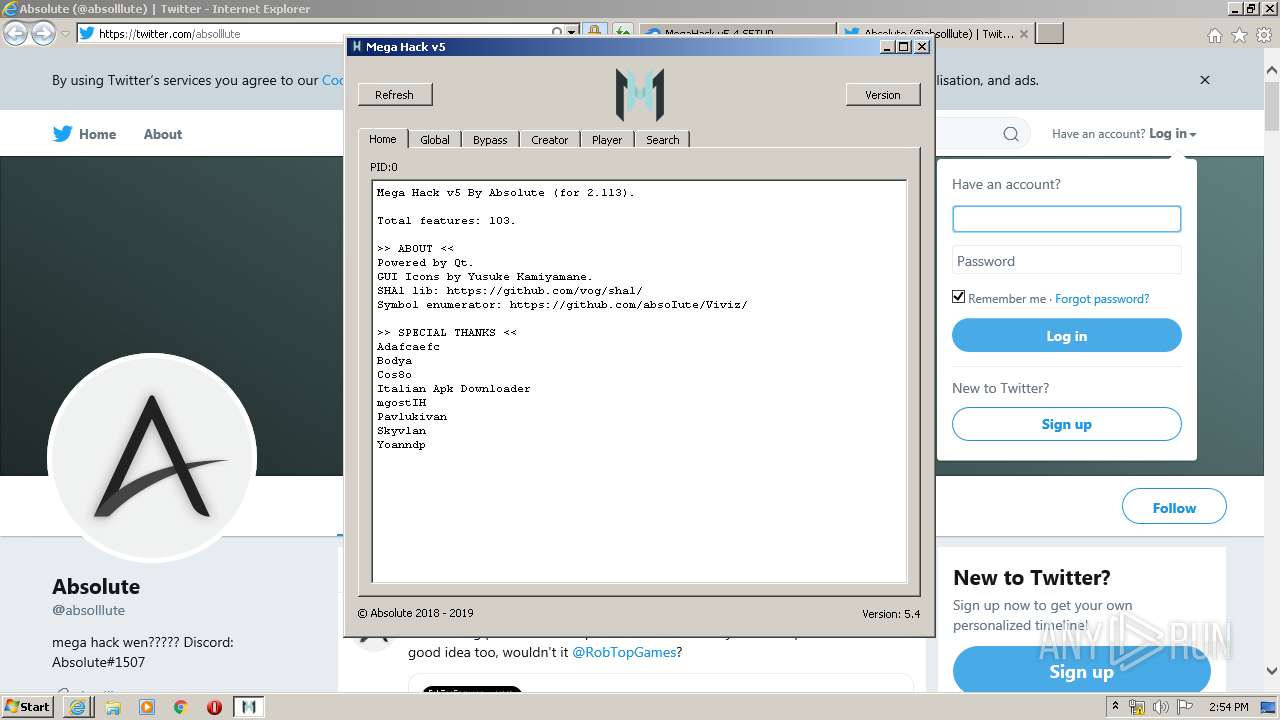This screenshot has width=1280, height=720.
Task: Click the Absolute profile name heading
Action: click(x=96, y=587)
